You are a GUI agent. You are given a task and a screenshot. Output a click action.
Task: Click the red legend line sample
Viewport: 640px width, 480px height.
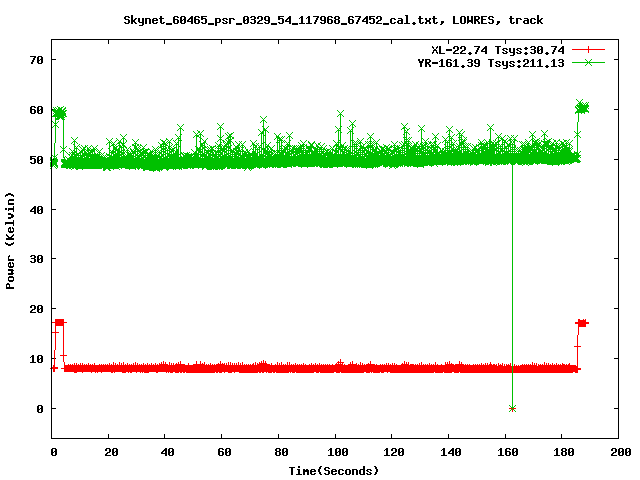pyautogui.click(x=588, y=50)
